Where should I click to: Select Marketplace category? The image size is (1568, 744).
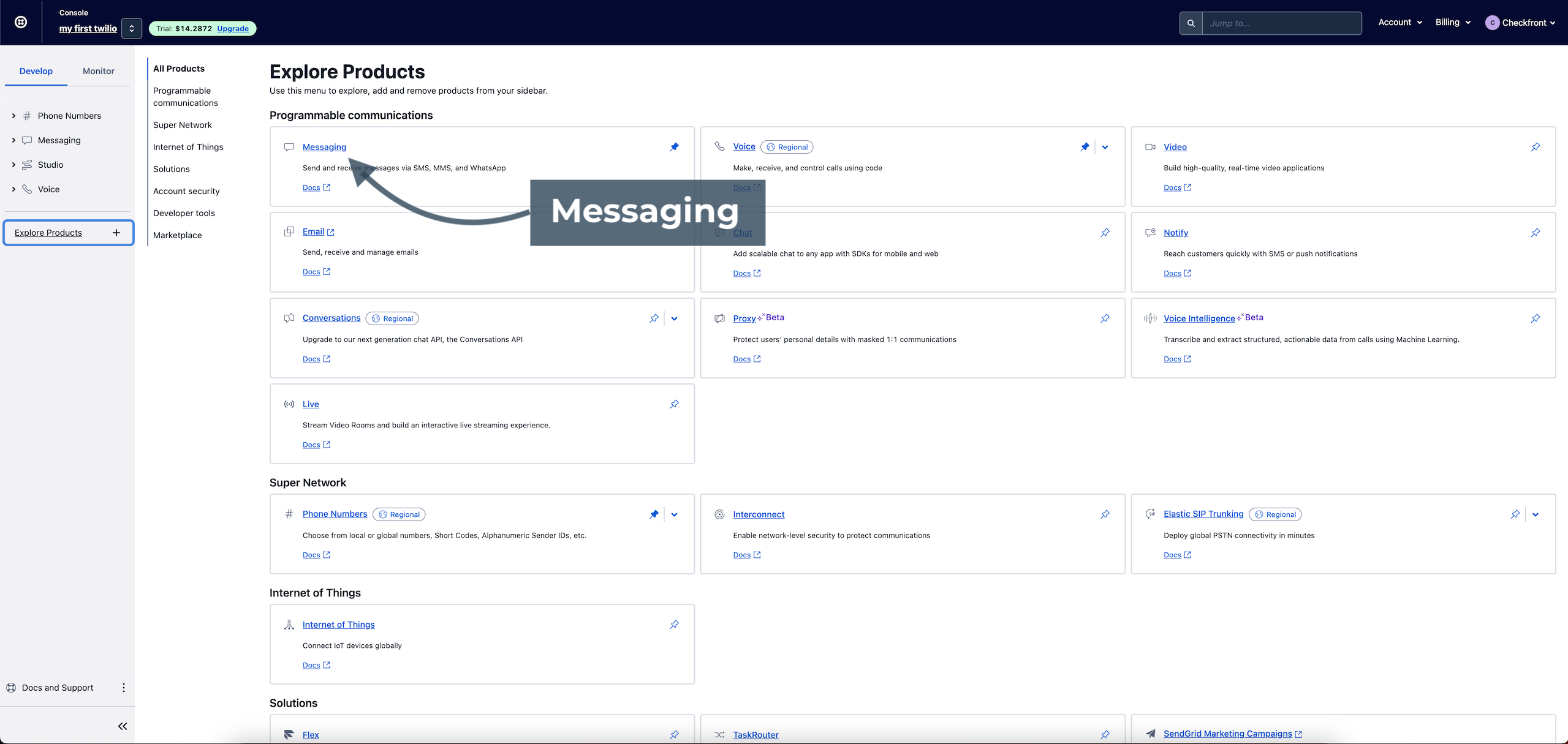(x=178, y=235)
